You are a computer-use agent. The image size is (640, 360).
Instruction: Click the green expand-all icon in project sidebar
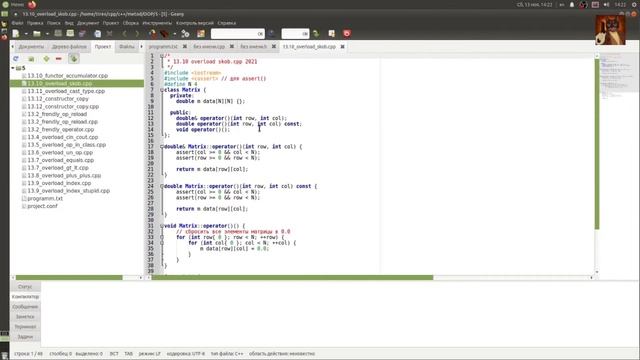(x=46, y=59)
